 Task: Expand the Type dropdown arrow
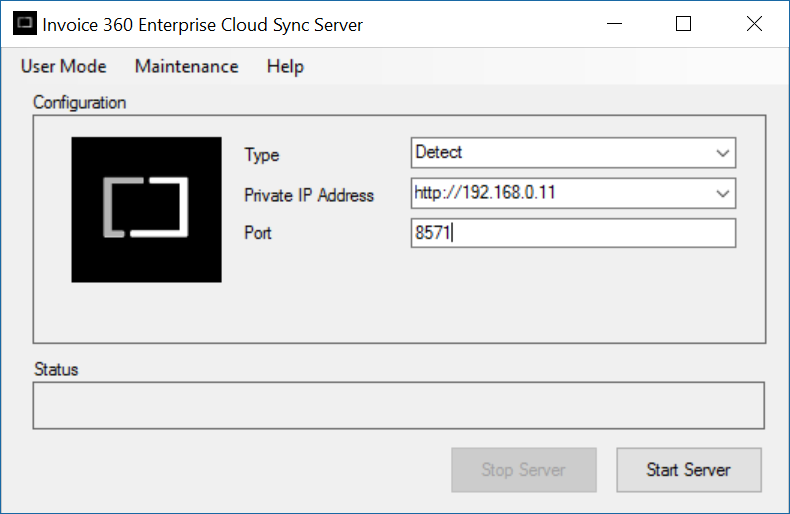pyautogui.click(x=723, y=153)
